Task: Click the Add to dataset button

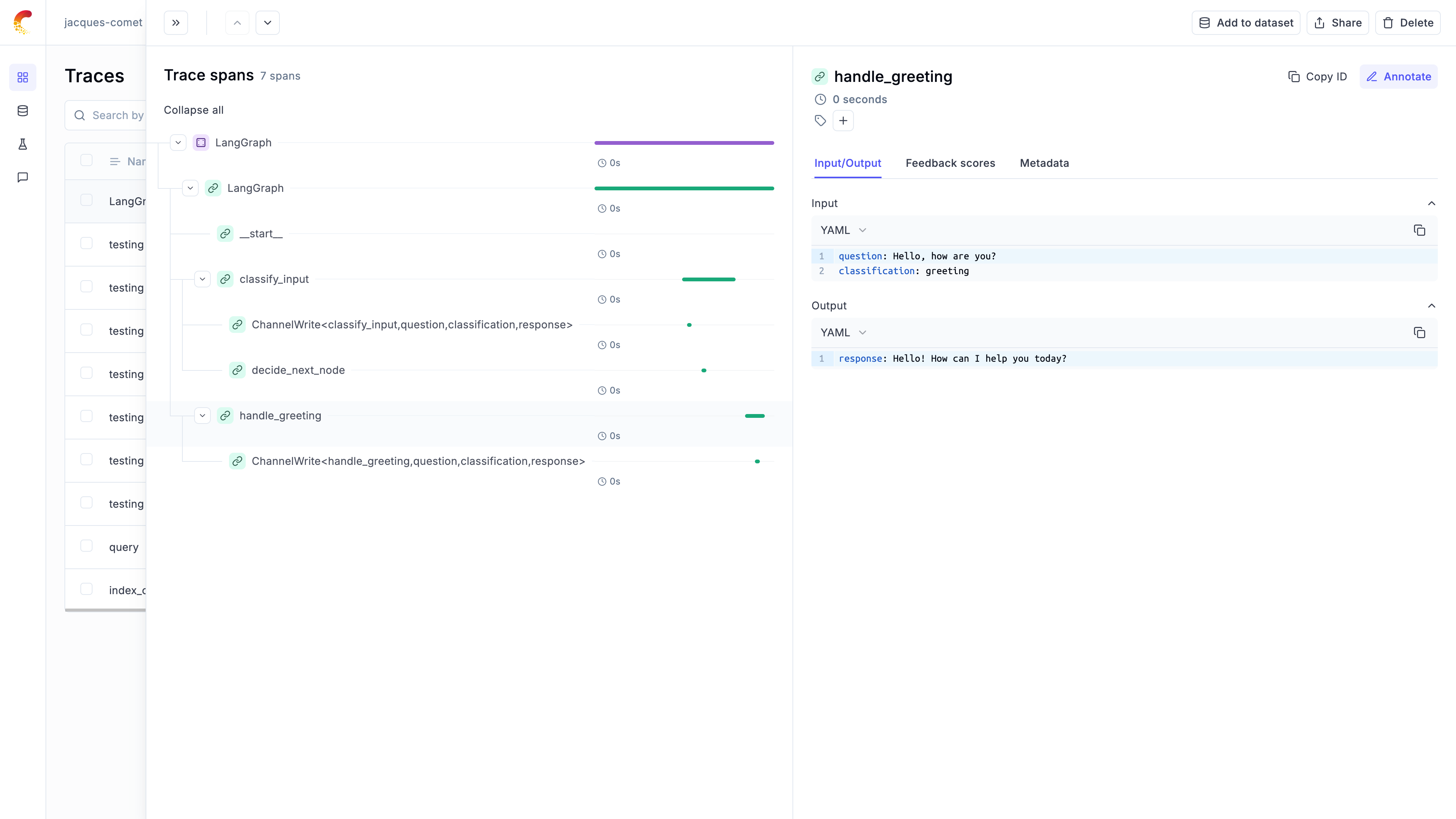Action: 1246,23
